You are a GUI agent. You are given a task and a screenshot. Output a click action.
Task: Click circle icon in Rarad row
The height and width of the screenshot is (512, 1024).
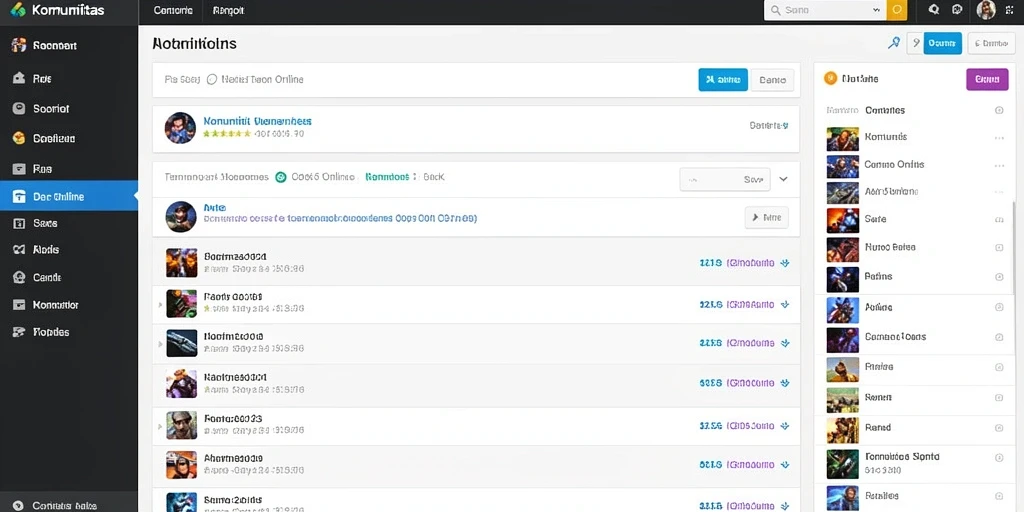coord(999,428)
